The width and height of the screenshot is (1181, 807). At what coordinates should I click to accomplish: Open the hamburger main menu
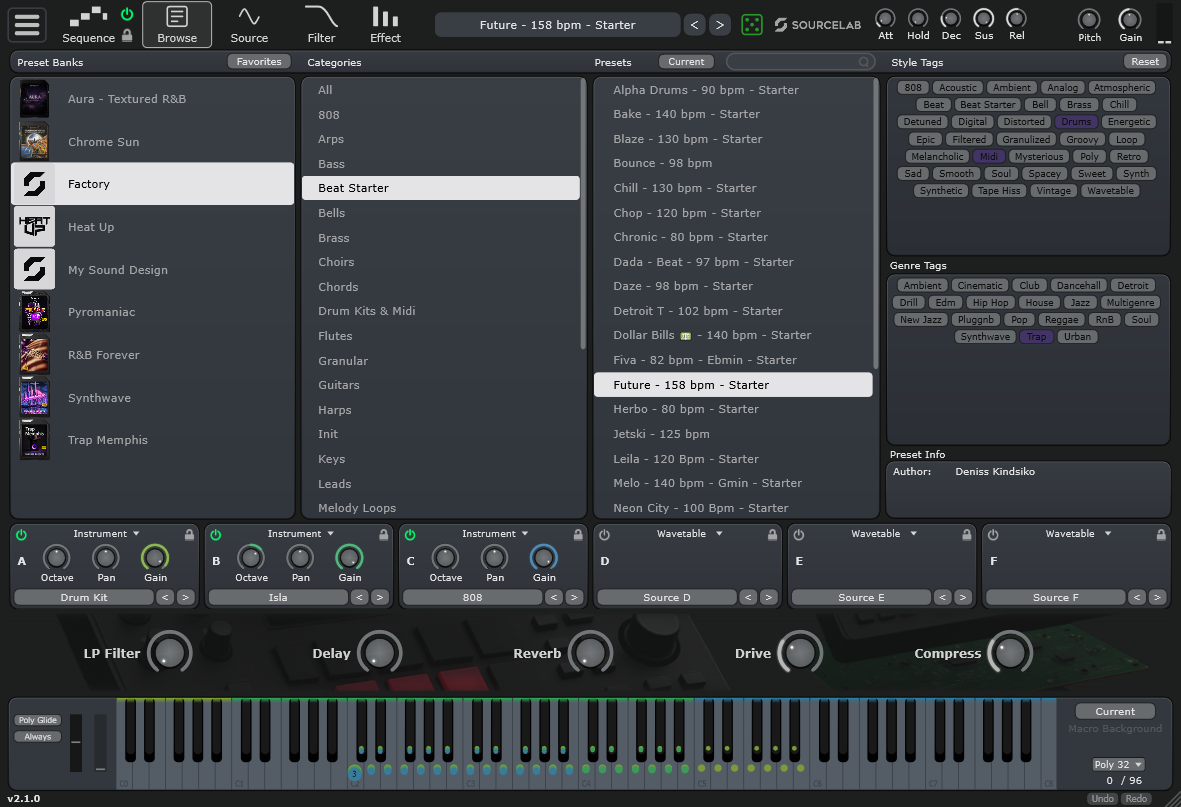27,25
